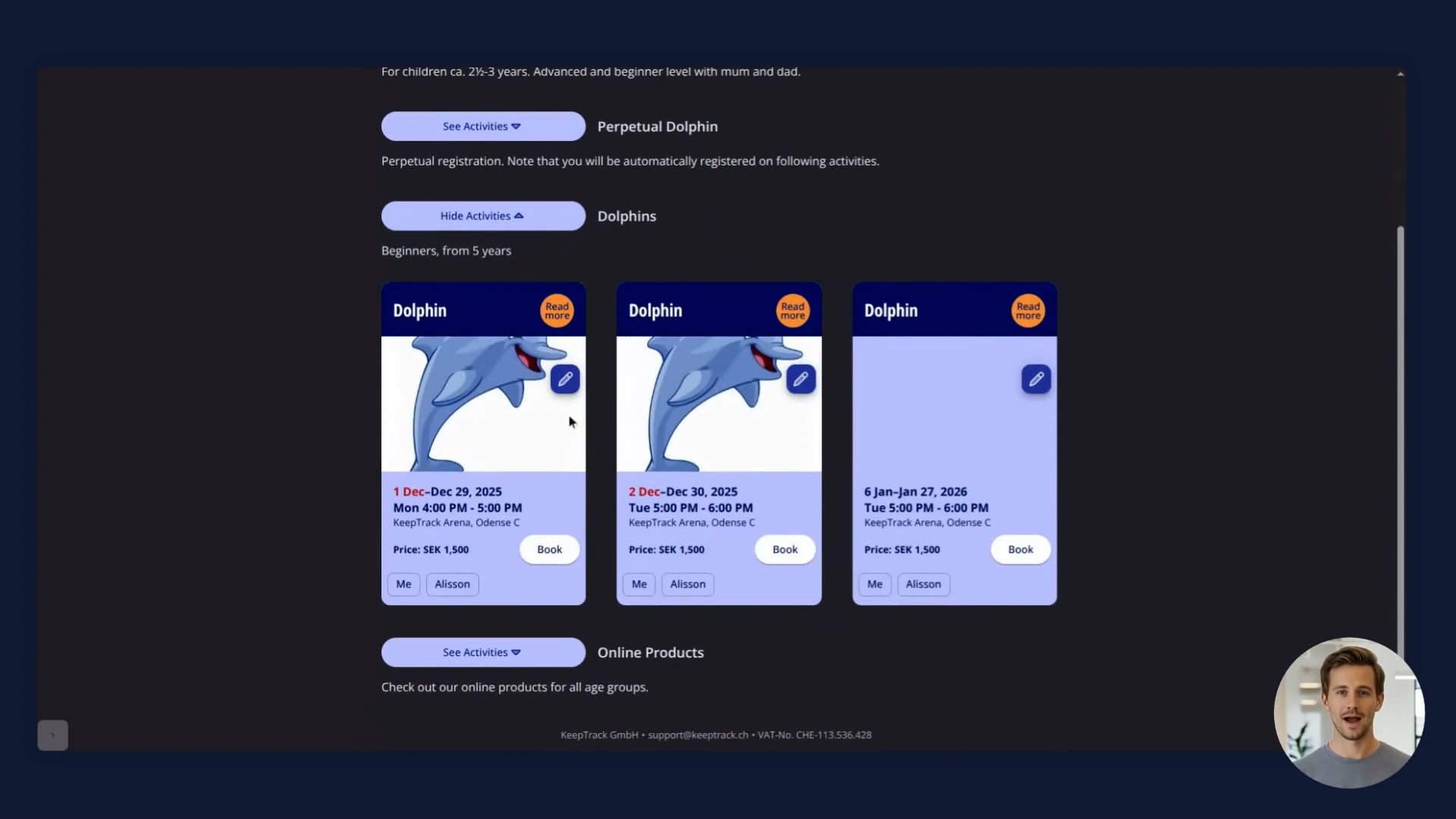Click the vertical page scrollbar thumb

pos(1401,440)
